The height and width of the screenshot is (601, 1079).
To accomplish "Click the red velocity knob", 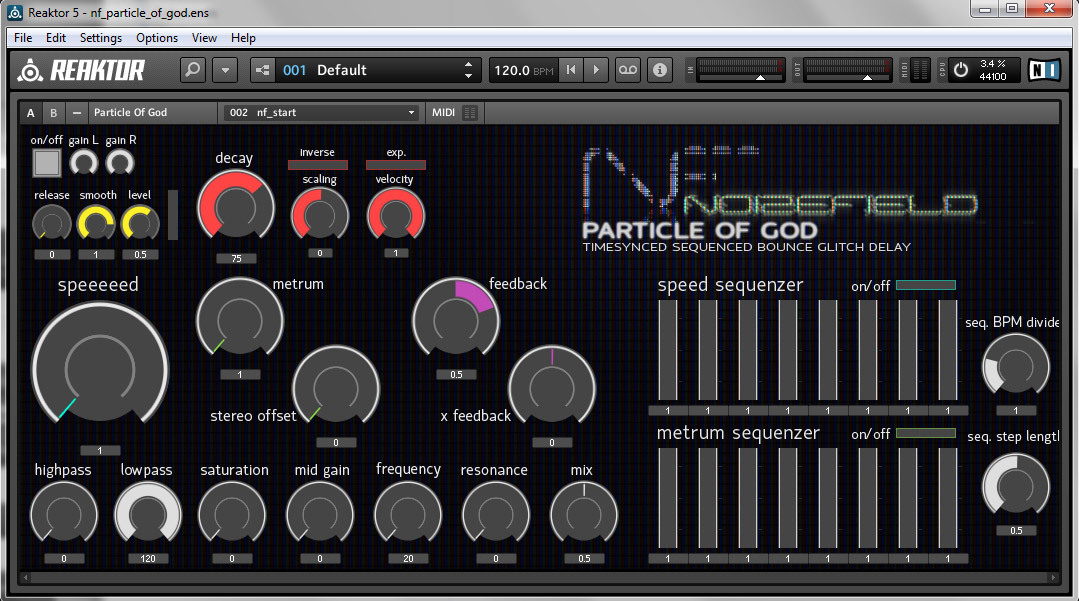I will pos(396,215).
